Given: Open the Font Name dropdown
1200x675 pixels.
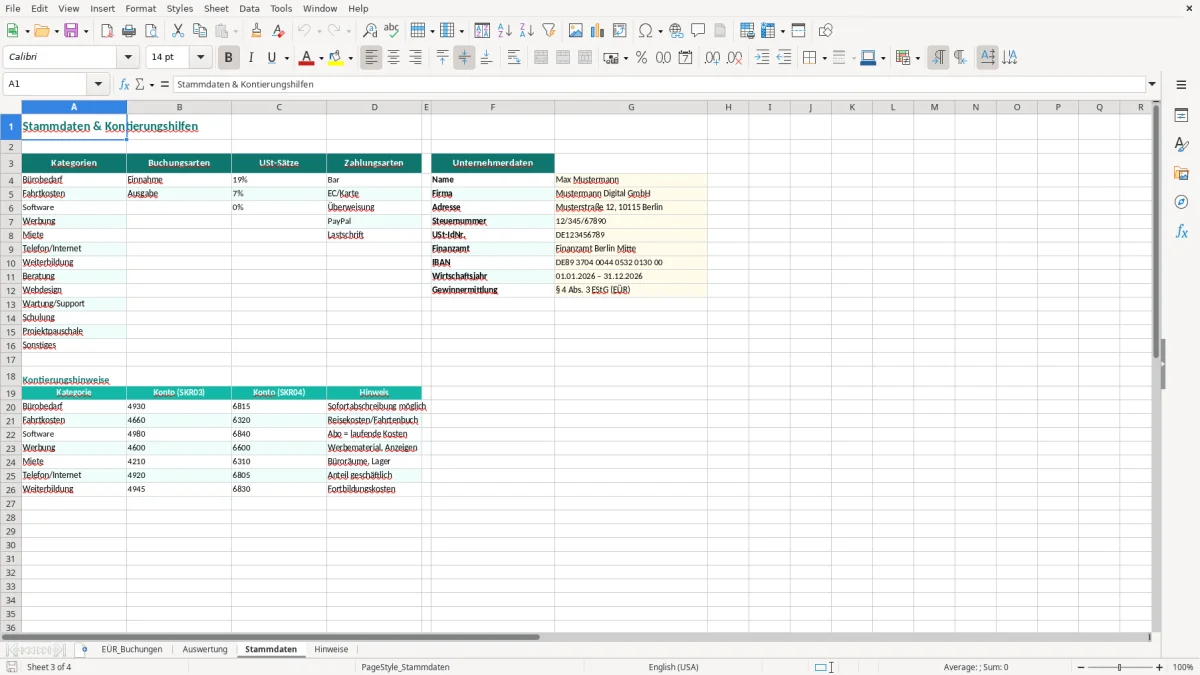Looking at the screenshot, I should tap(128, 58).
